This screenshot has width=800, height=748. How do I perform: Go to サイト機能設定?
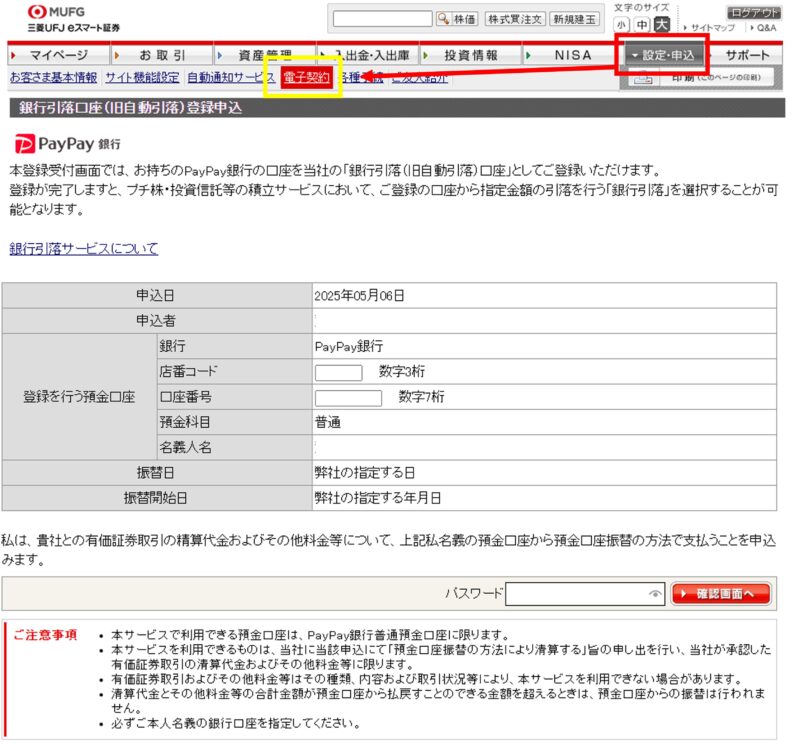(x=142, y=77)
